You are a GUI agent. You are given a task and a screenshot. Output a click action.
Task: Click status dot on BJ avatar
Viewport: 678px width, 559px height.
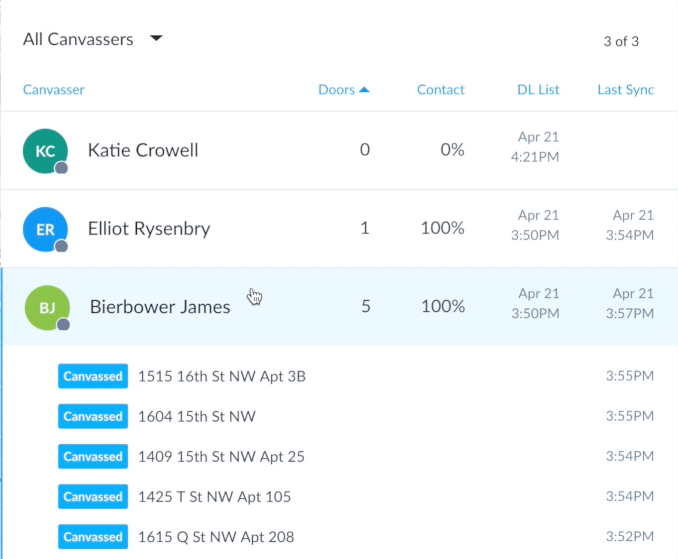63,324
